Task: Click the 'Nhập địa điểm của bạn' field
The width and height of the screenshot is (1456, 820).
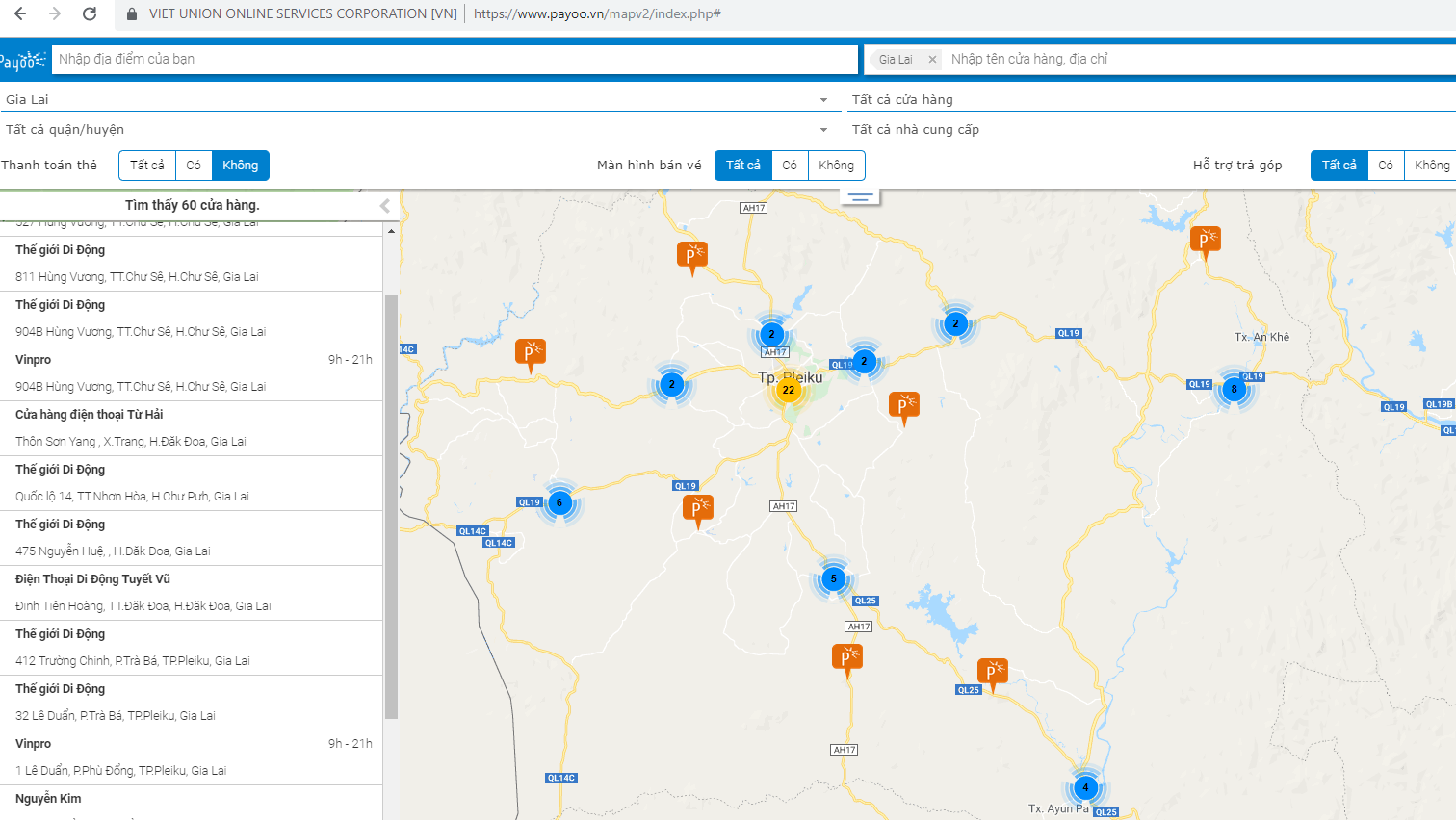Action: [454, 60]
